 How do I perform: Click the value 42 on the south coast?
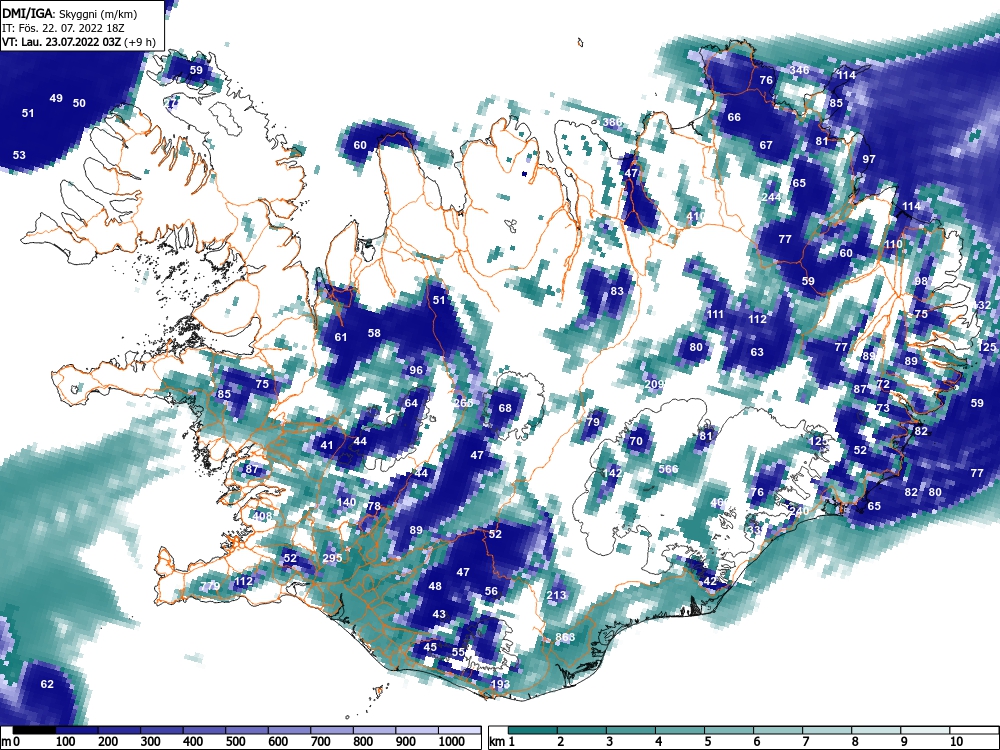pos(710,581)
